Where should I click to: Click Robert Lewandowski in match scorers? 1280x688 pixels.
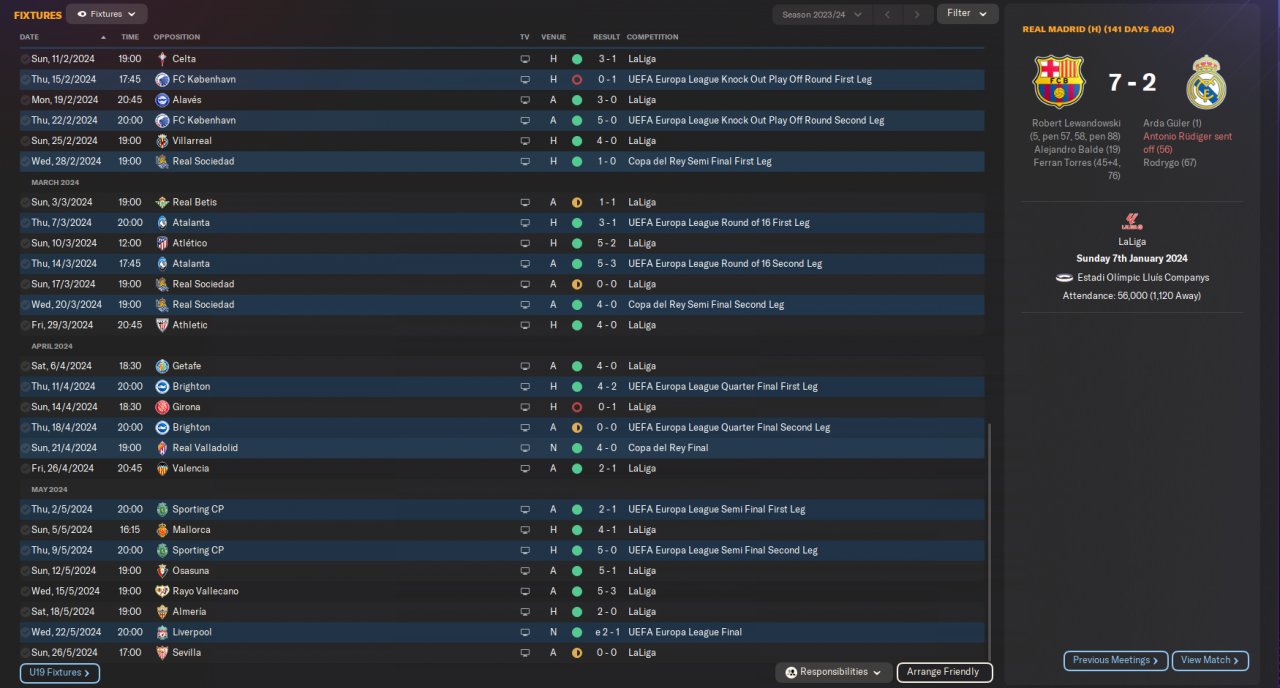point(1077,123)
